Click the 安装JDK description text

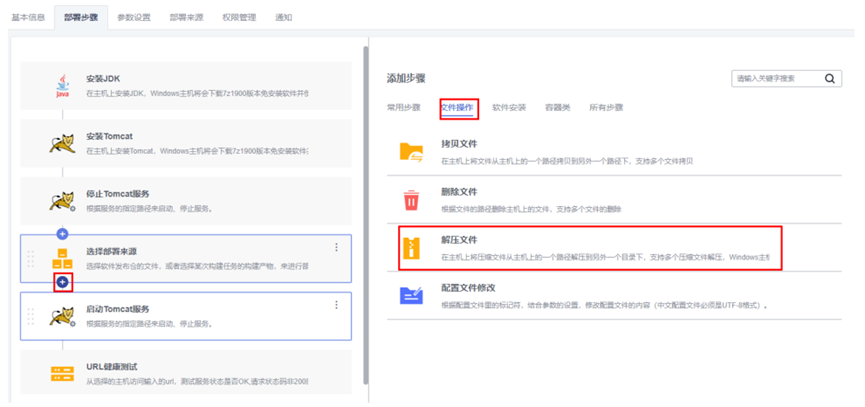197,94
